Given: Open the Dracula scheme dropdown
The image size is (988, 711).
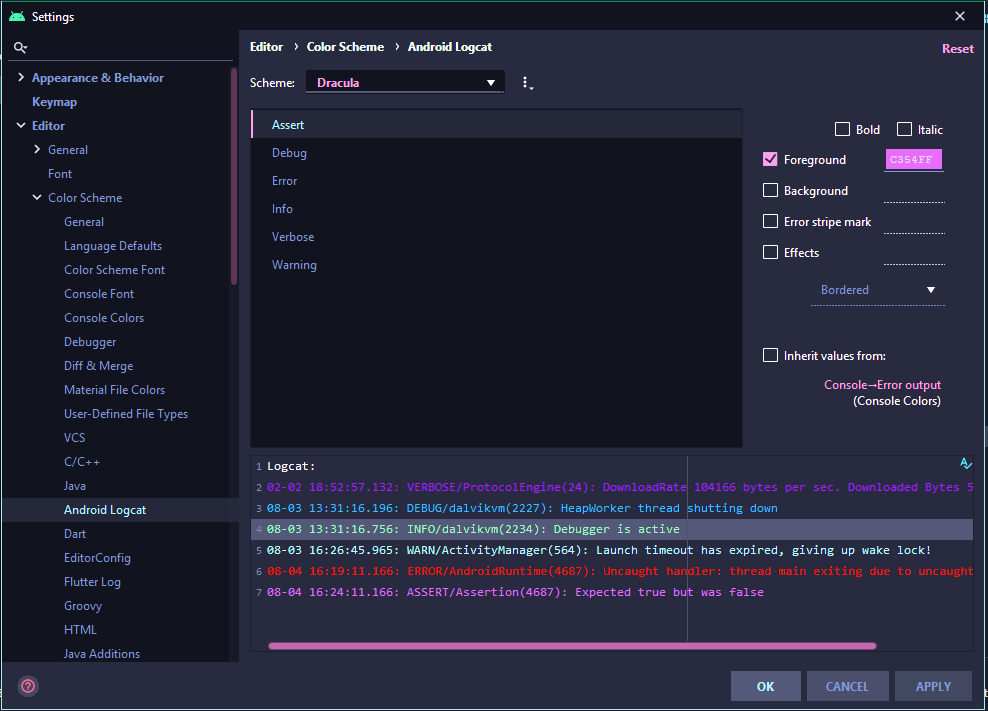Looking at the screenshot, I should (x=405, y=83).
